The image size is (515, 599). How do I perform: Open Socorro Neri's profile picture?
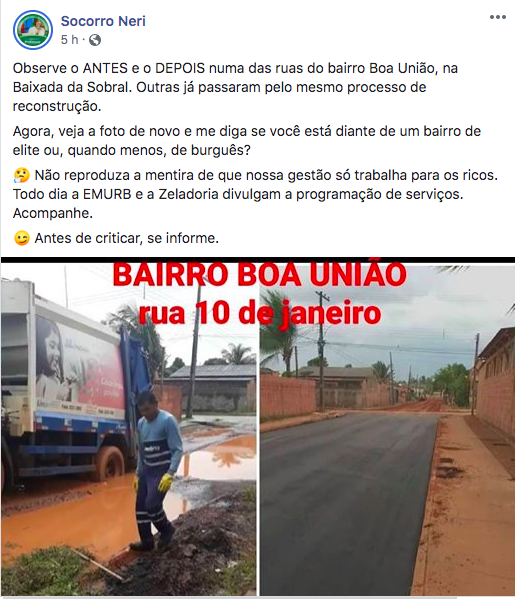33,30
